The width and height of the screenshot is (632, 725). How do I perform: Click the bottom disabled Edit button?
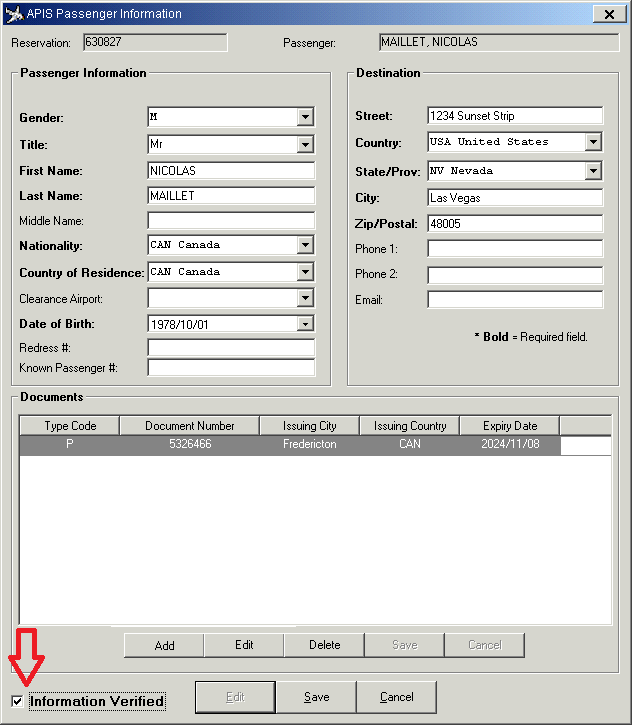[235, 697]
